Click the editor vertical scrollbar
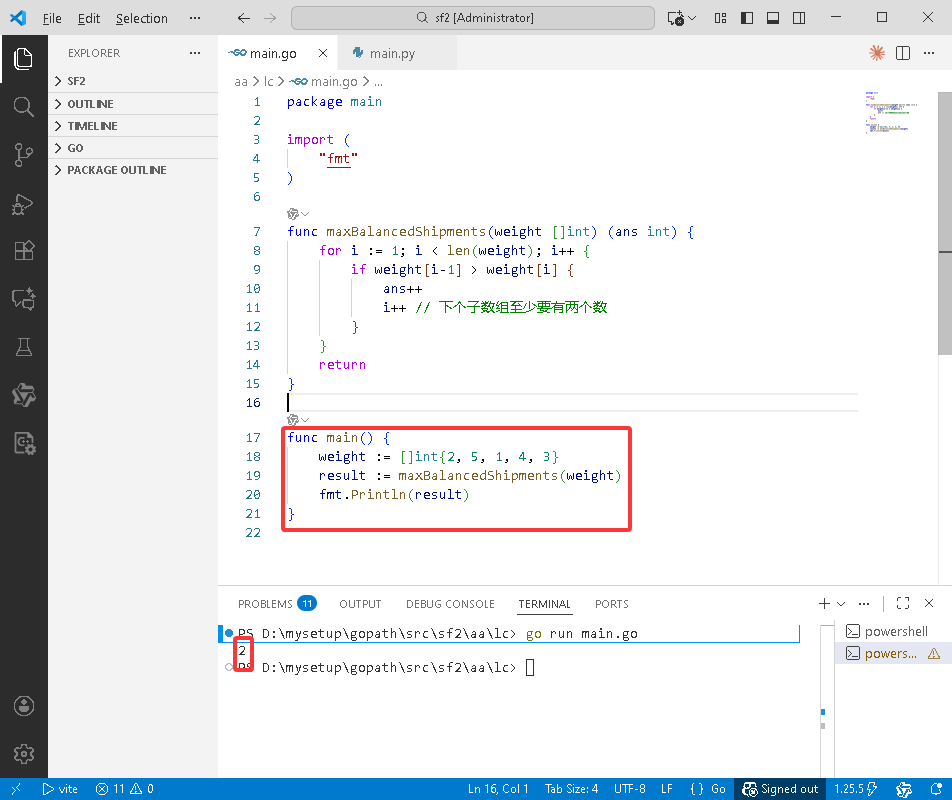The image size is (952, 800). click(x=945, y=223)
